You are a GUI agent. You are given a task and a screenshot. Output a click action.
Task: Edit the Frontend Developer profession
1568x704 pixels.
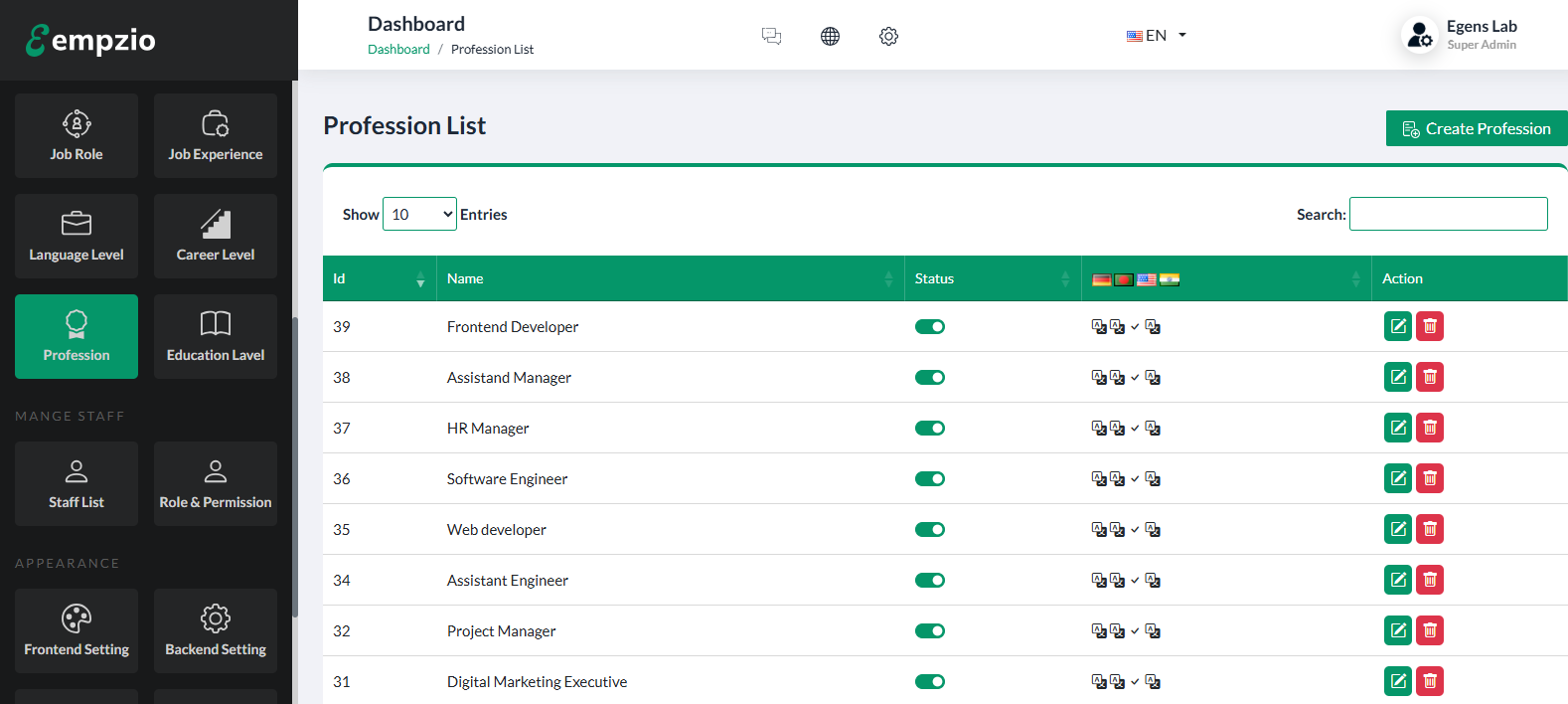click(x=1397, y=326)
